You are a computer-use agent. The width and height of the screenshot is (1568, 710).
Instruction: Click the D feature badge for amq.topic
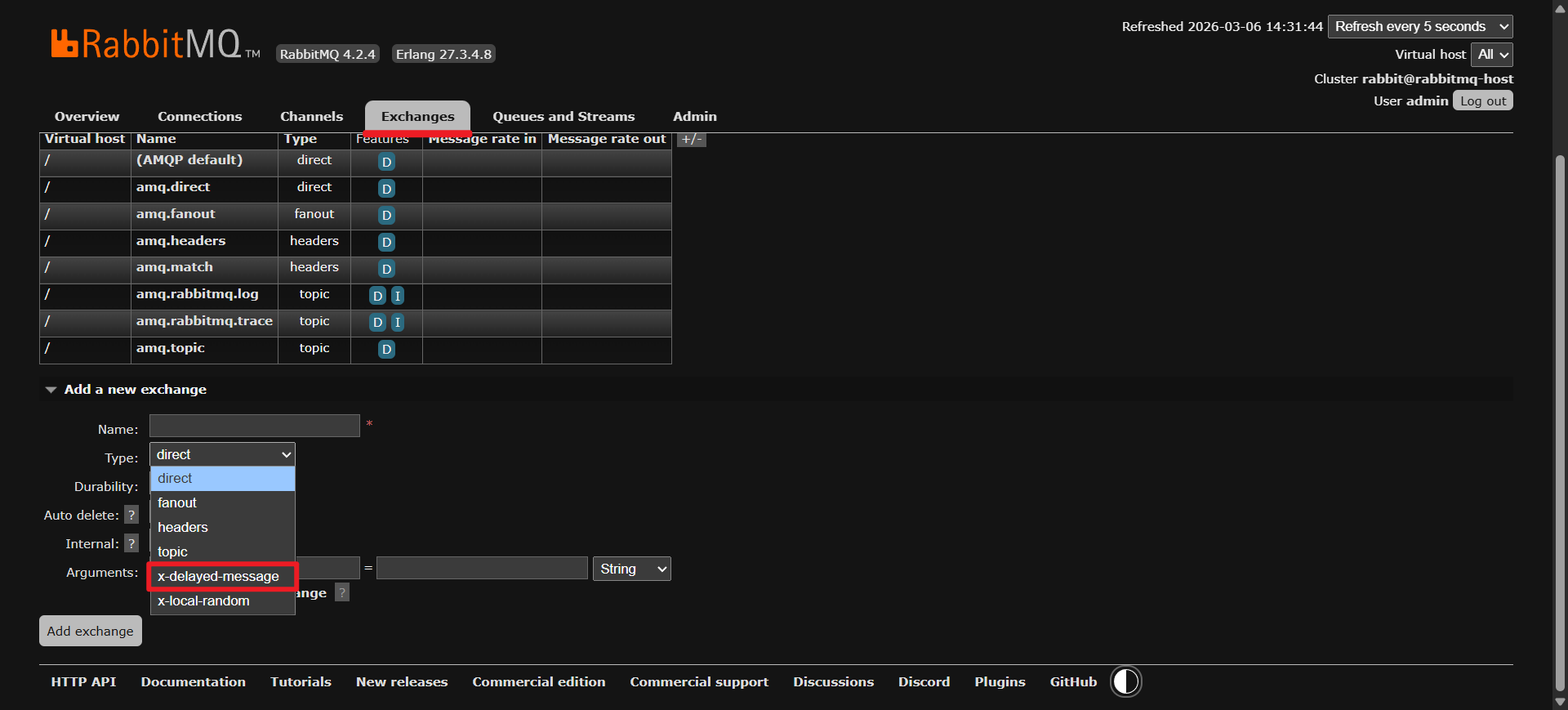coord(386,350)
